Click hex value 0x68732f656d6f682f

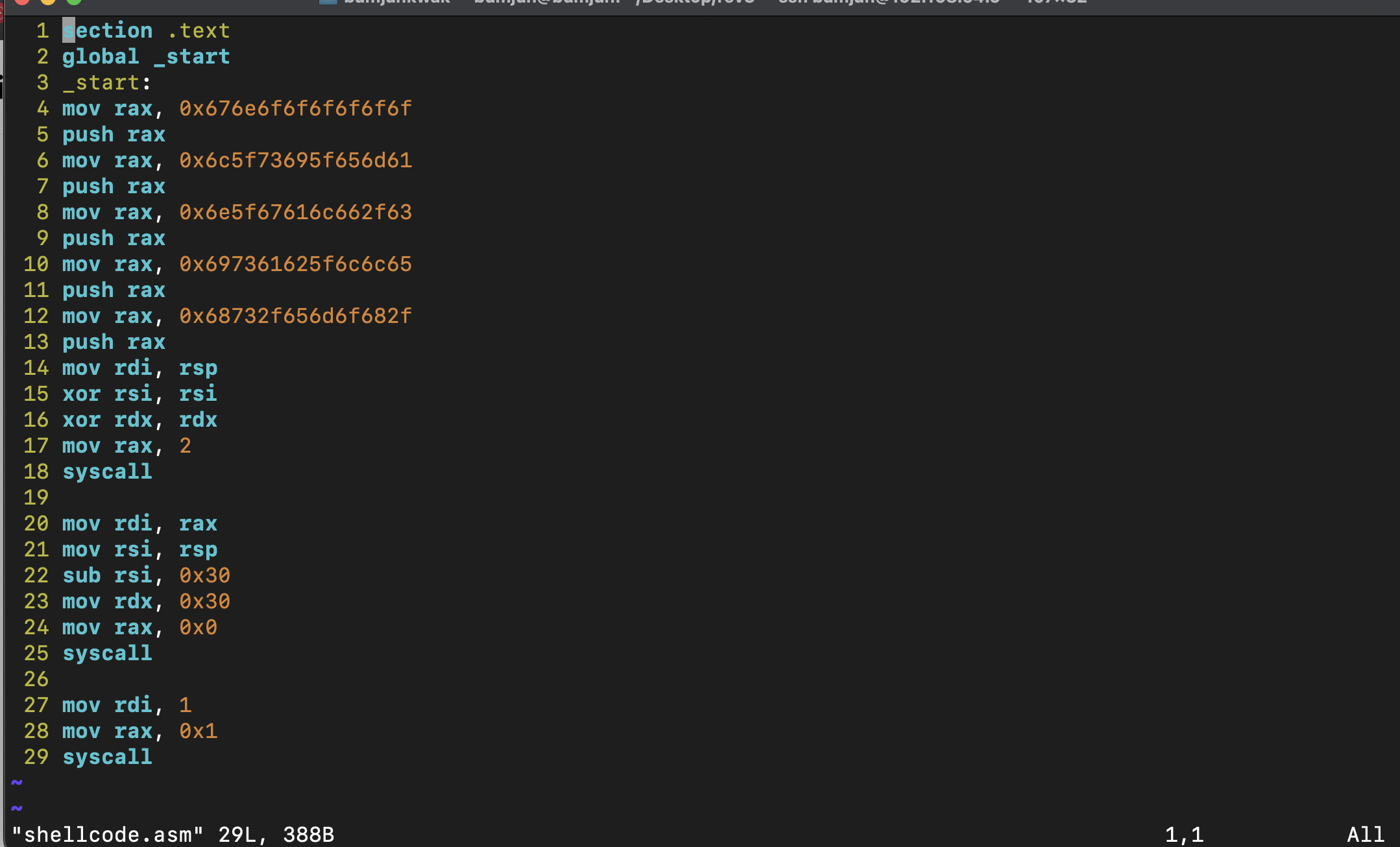click(295, 316)
